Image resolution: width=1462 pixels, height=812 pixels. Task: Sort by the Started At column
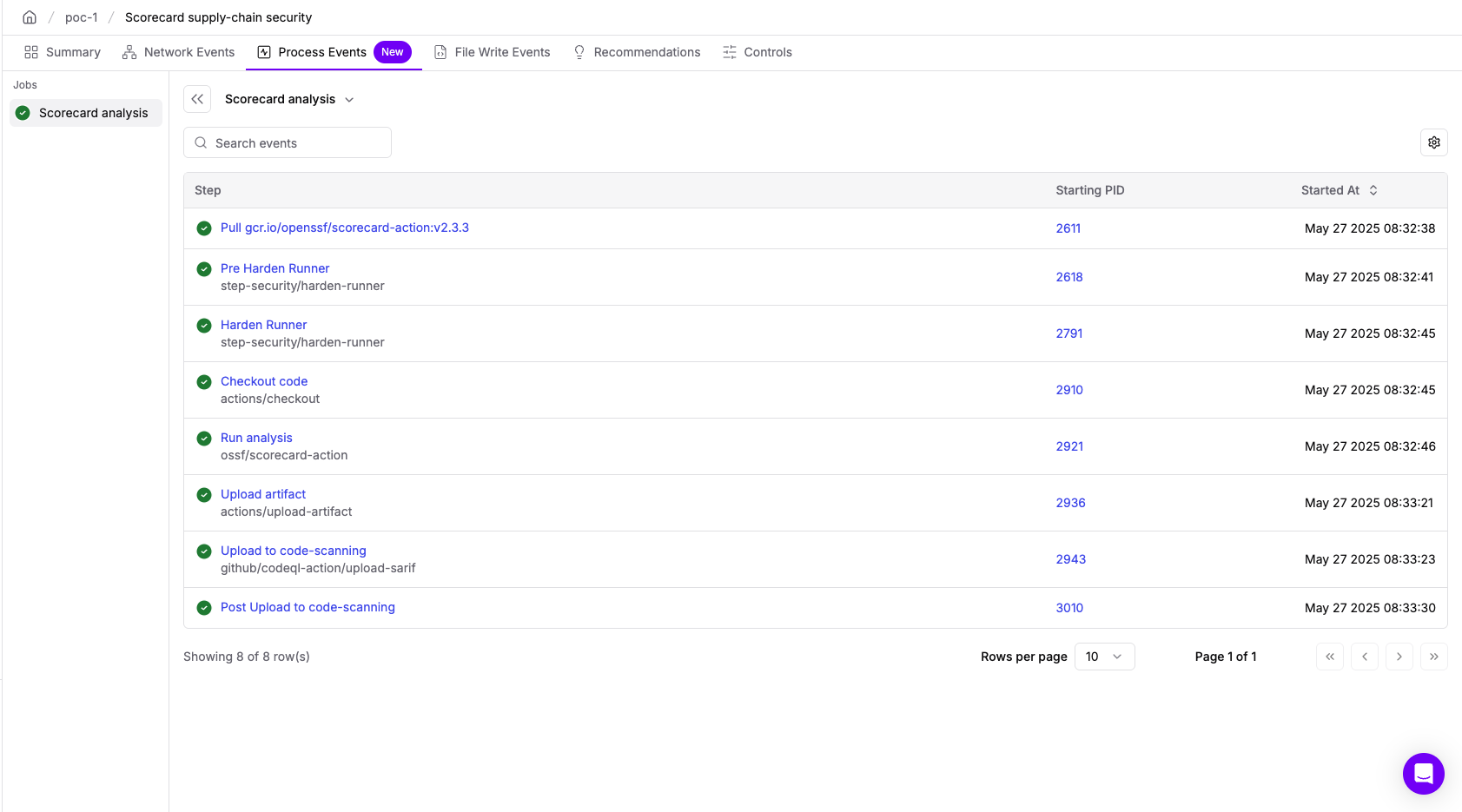(1339, 190)
